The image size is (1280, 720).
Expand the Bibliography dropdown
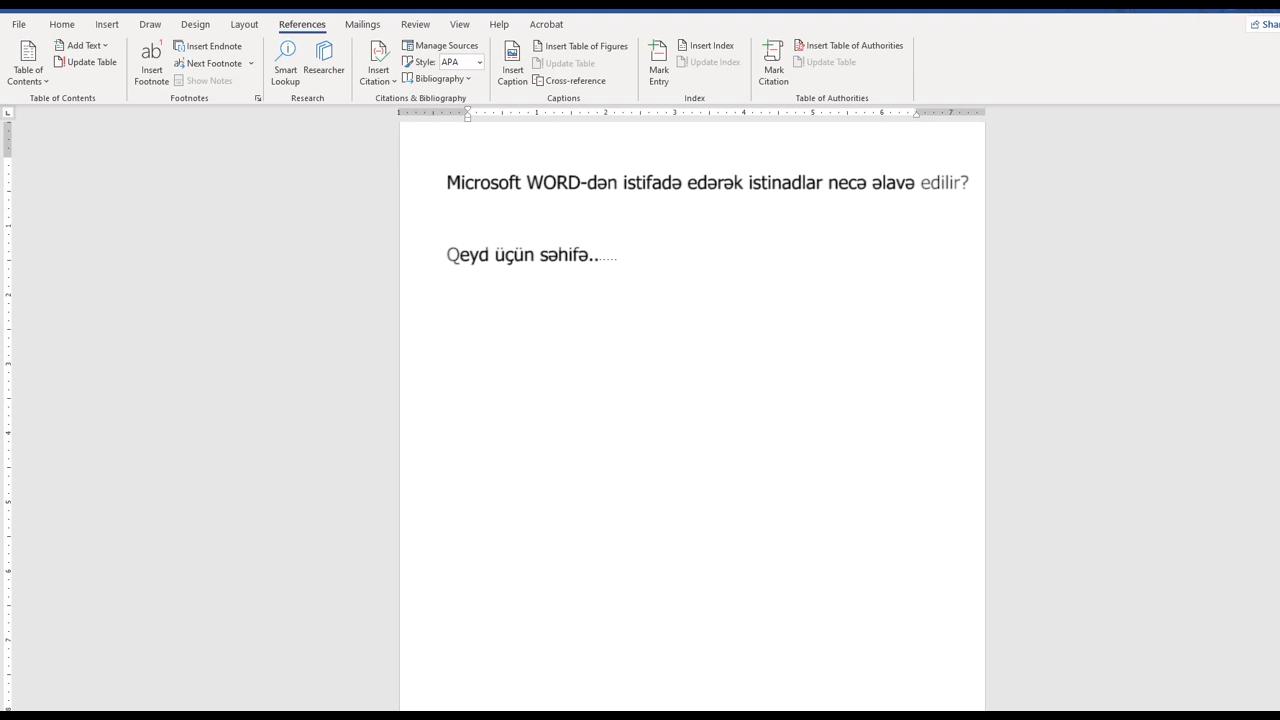[x=436, y=79]
